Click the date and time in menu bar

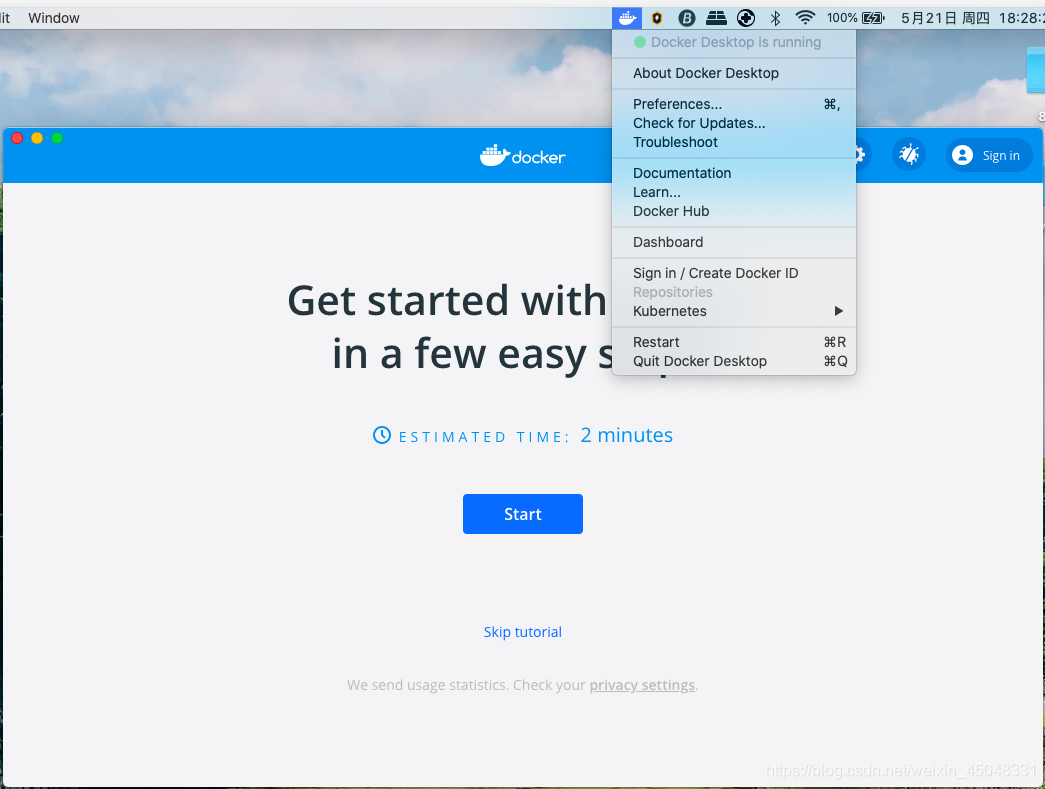point(972,18)
